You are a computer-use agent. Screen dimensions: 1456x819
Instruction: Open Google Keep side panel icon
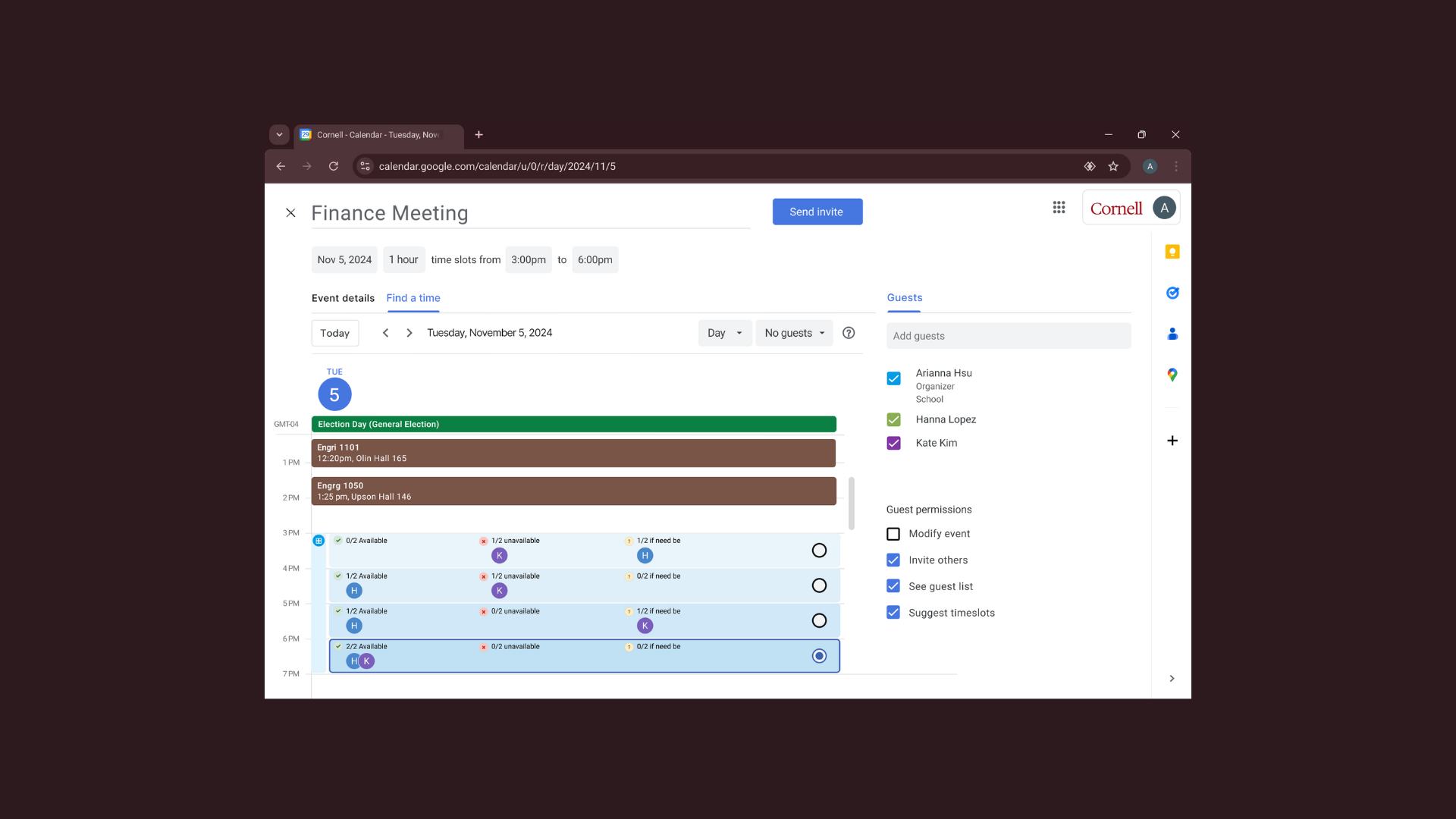[1172, 252]
